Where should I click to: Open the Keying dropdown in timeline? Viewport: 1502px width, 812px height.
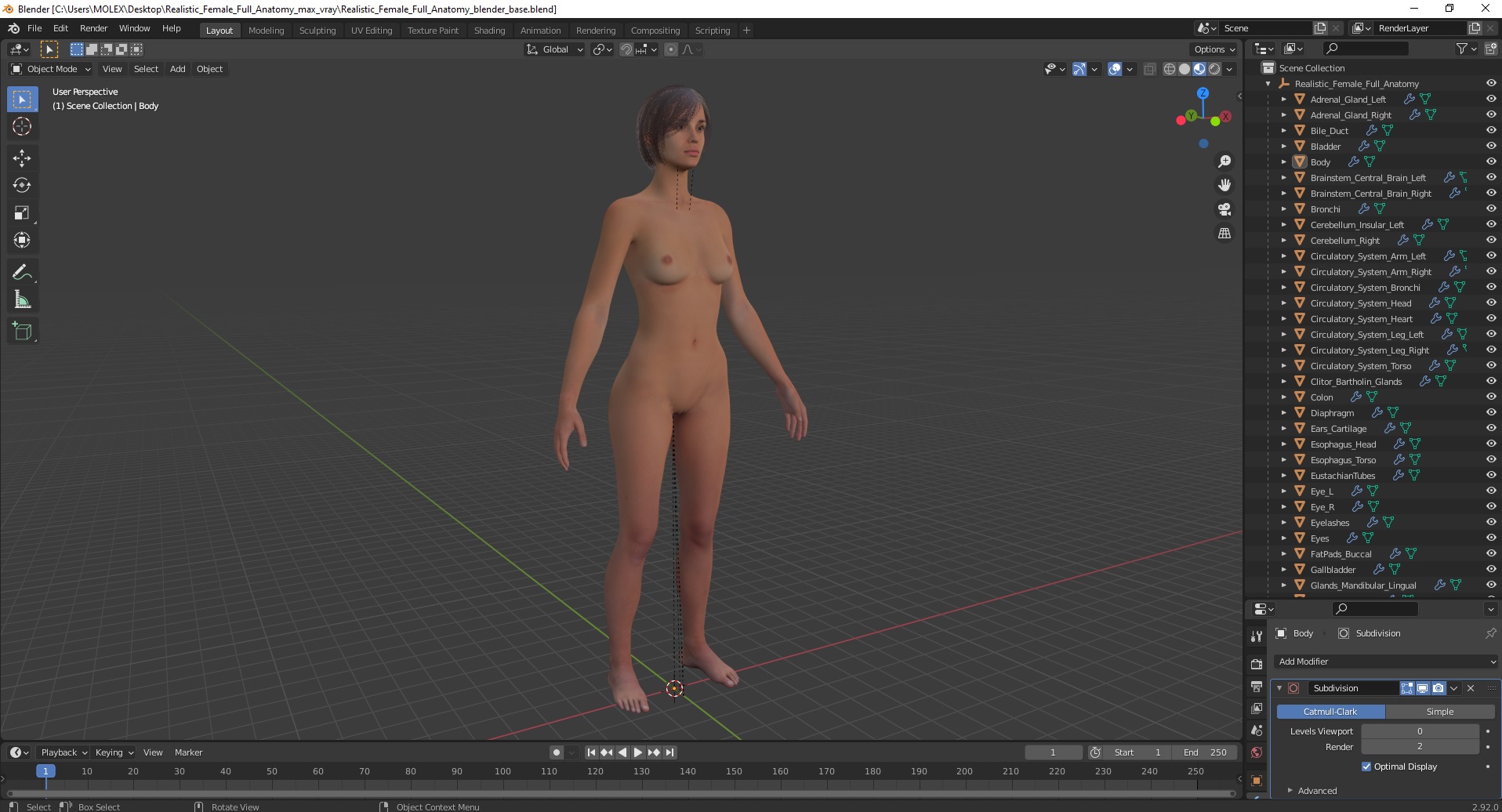tap(114, 752)
